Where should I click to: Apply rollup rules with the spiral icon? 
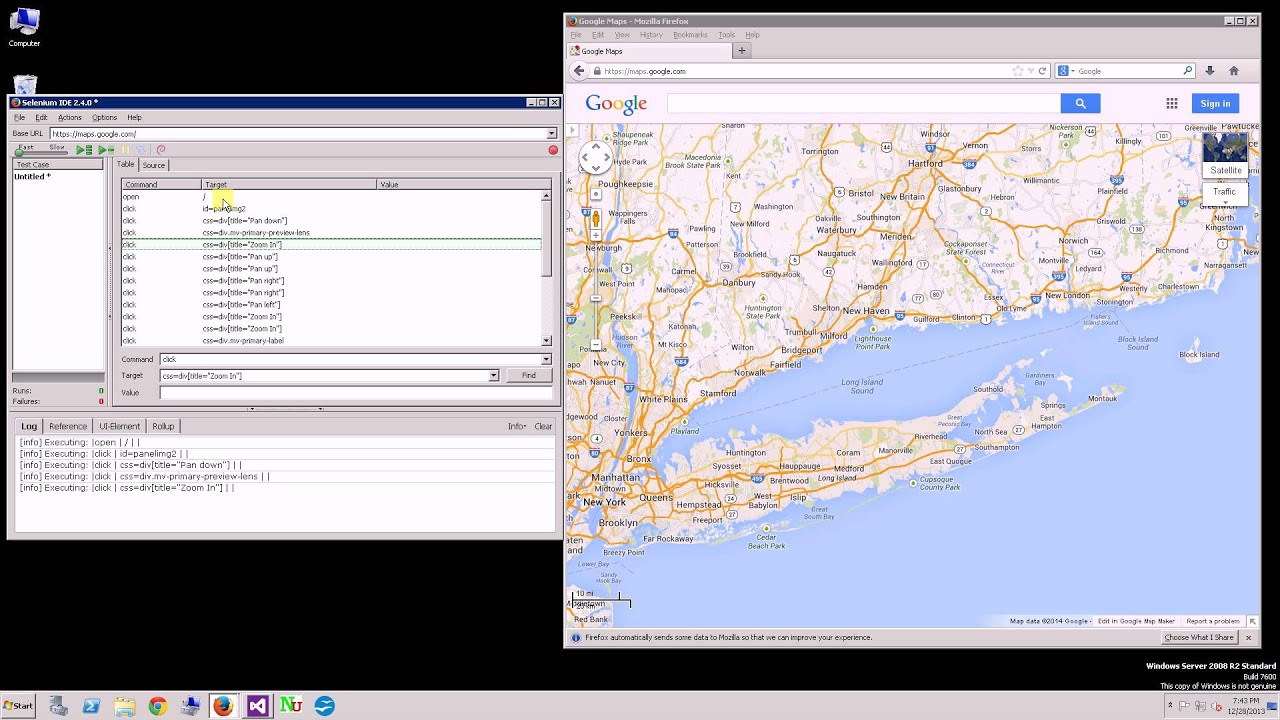tap(160, 150)
